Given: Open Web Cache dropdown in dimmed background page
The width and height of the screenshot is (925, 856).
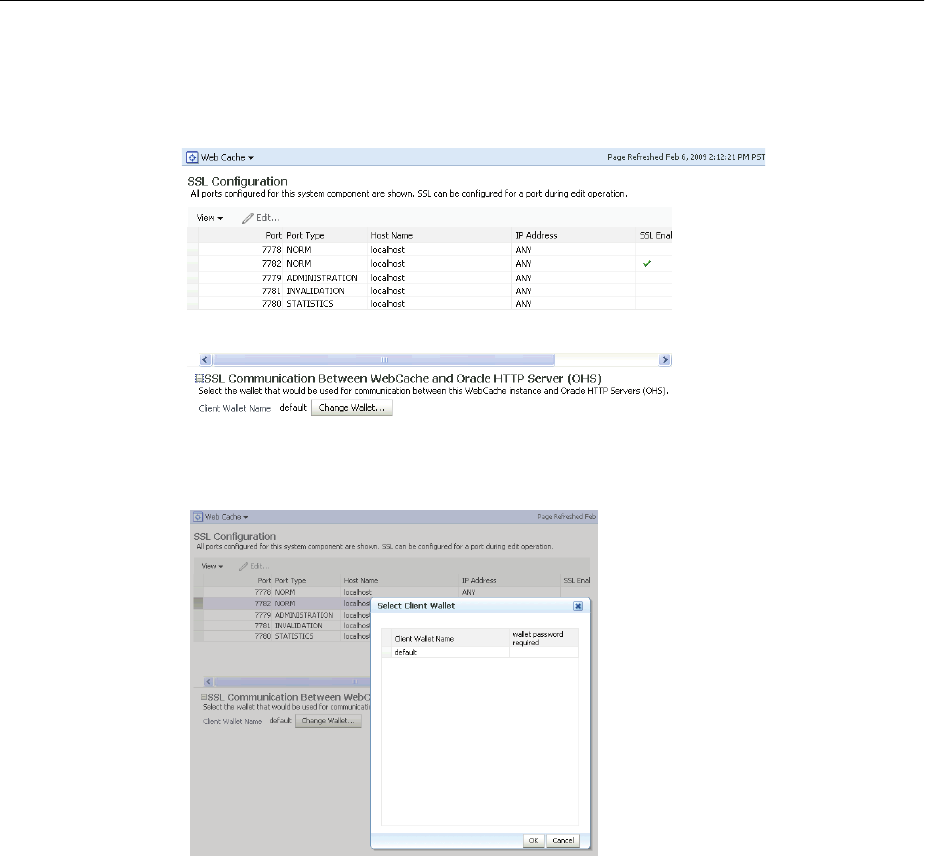Looking at the screenshot, I should 227,517.
